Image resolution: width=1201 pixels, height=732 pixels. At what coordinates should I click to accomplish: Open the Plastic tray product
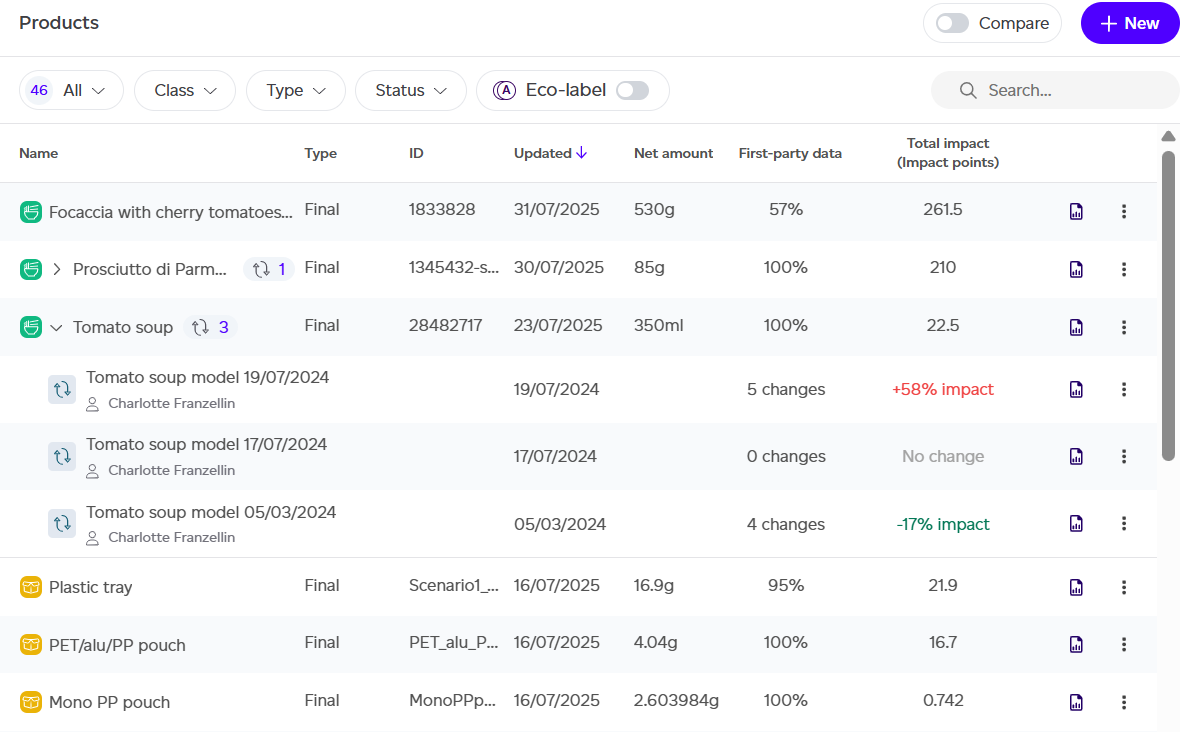[91, 587]
